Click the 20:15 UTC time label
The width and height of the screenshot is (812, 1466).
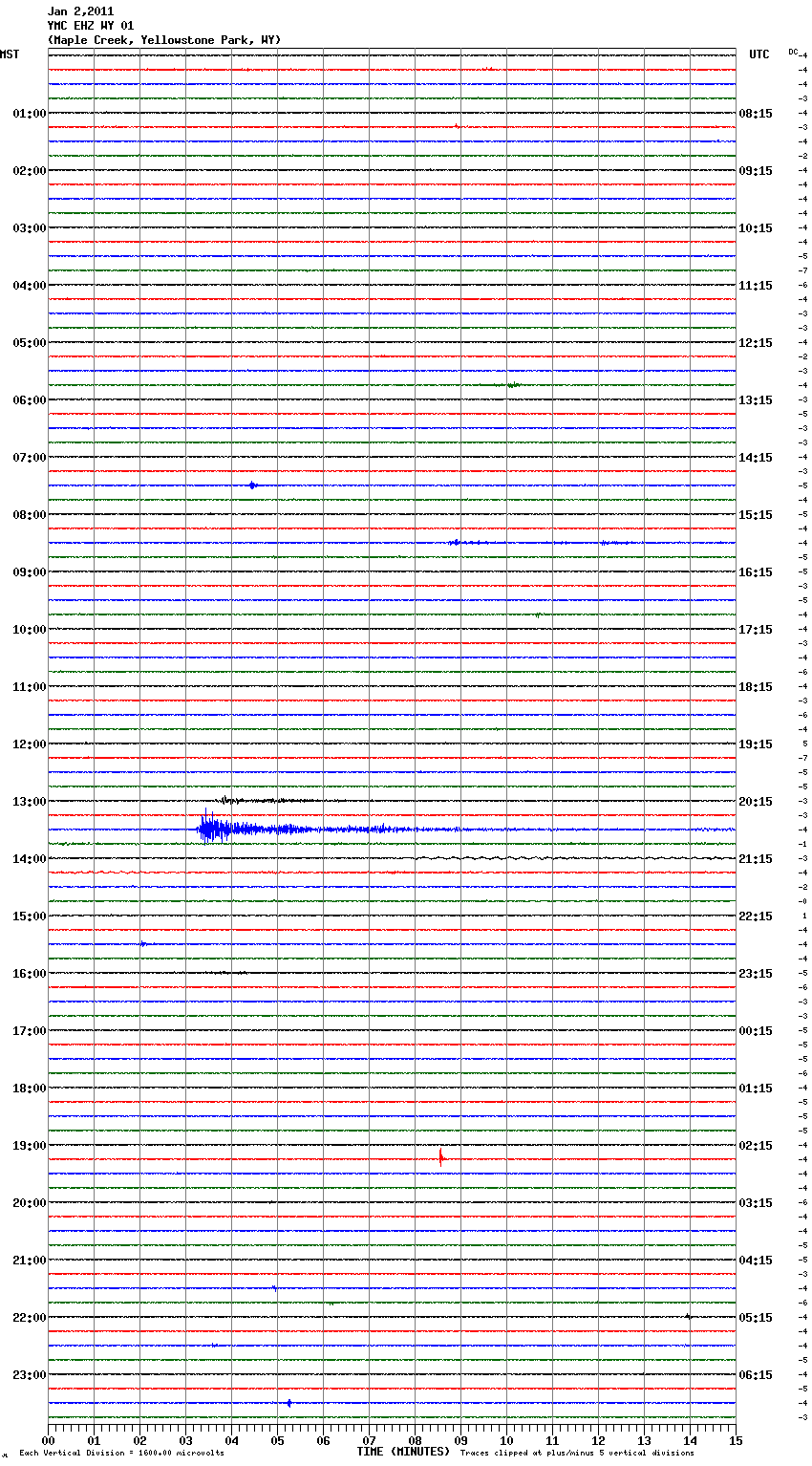tap(756, 802)
